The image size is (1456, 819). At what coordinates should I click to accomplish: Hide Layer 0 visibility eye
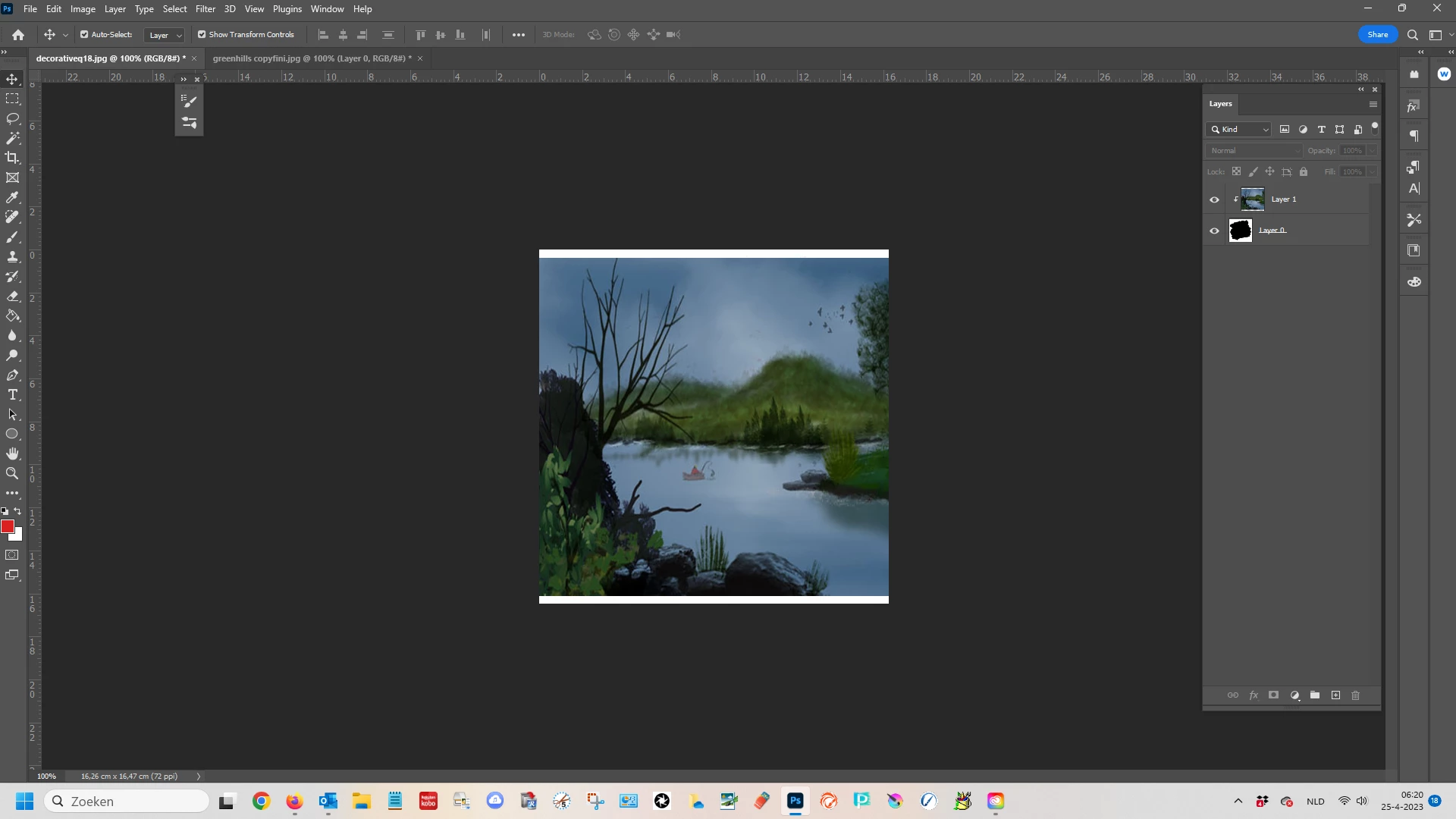(x=1214, y=231)
